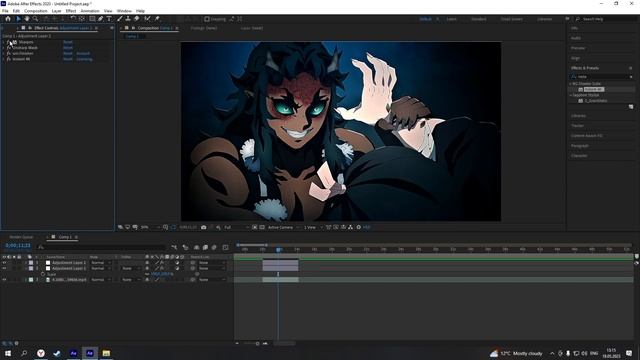The image size is (640, 360).
Task: Select the Puppet Pin tool
Action: click(x=157, y=19)
